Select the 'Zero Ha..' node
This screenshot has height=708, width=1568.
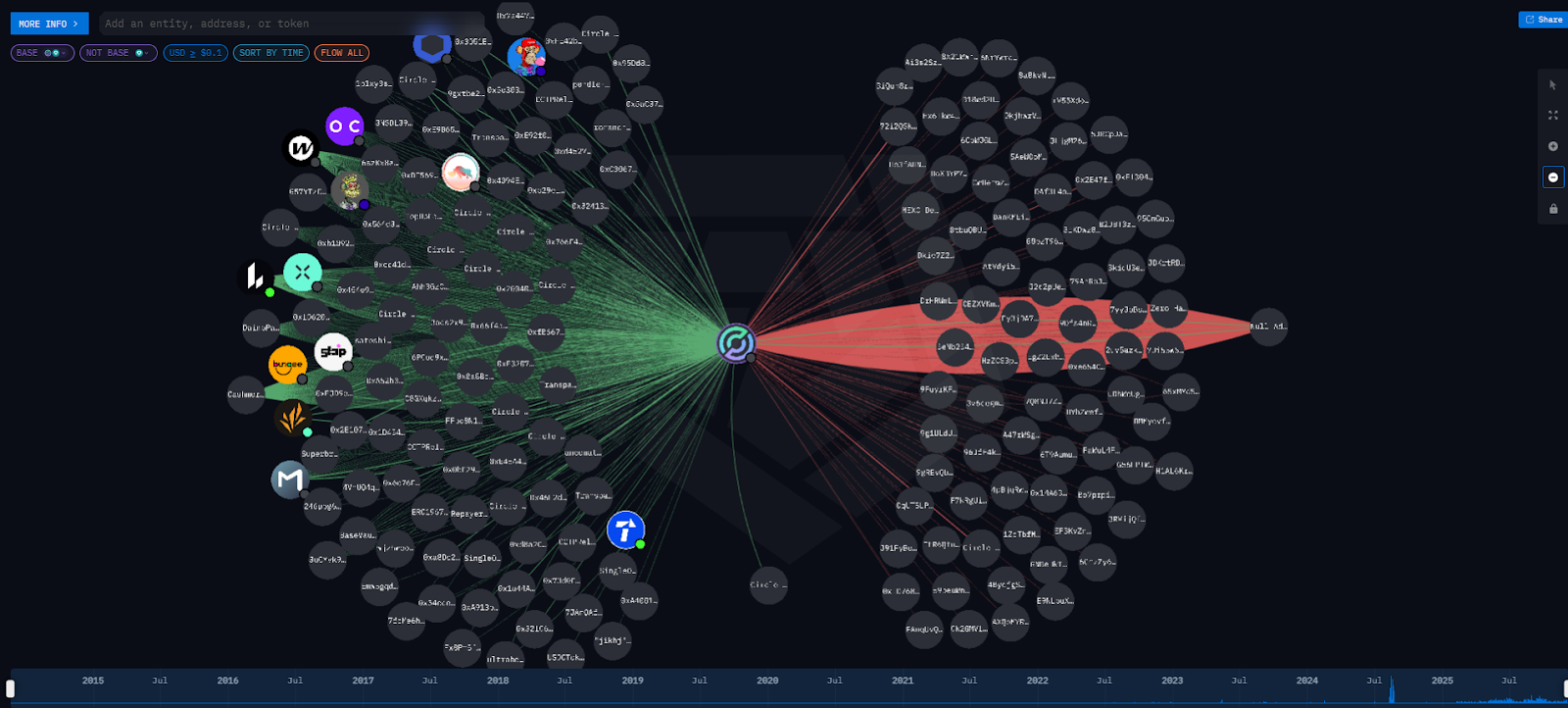coord(1167,309)
